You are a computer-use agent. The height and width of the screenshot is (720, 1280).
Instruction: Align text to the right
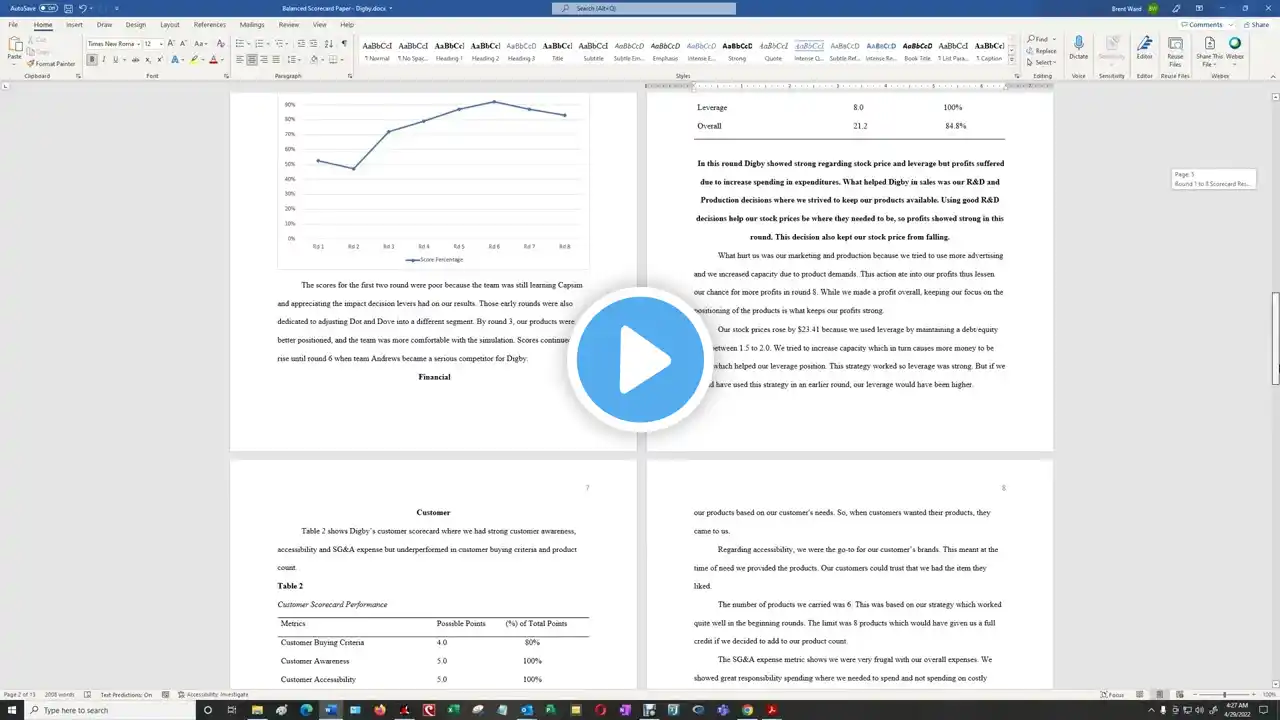tap(264, 60)
